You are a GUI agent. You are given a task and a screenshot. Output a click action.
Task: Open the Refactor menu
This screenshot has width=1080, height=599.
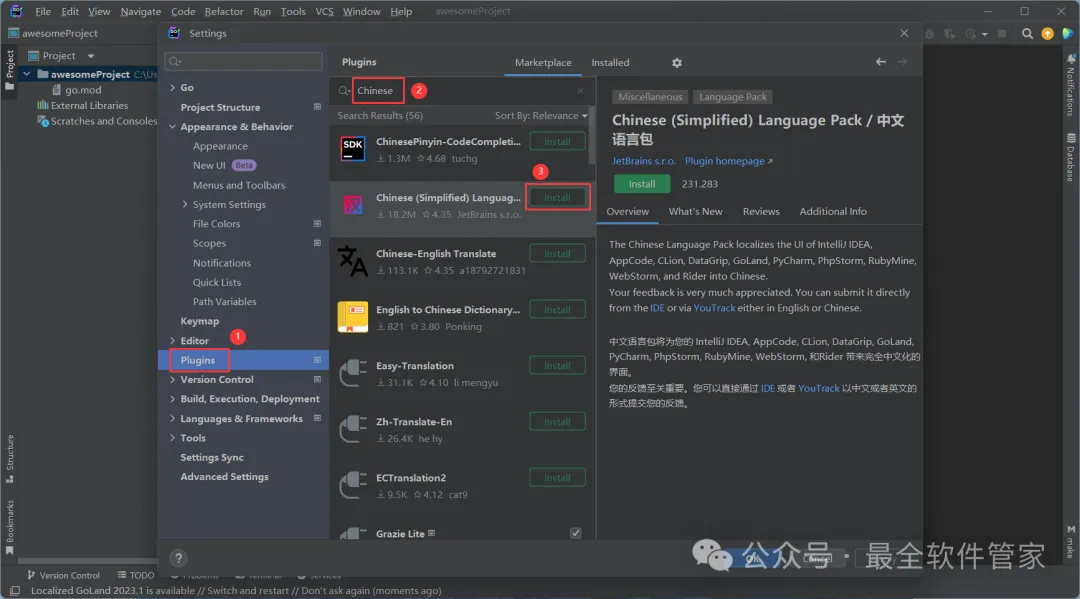pyautogui.click(x=224, y=11)
